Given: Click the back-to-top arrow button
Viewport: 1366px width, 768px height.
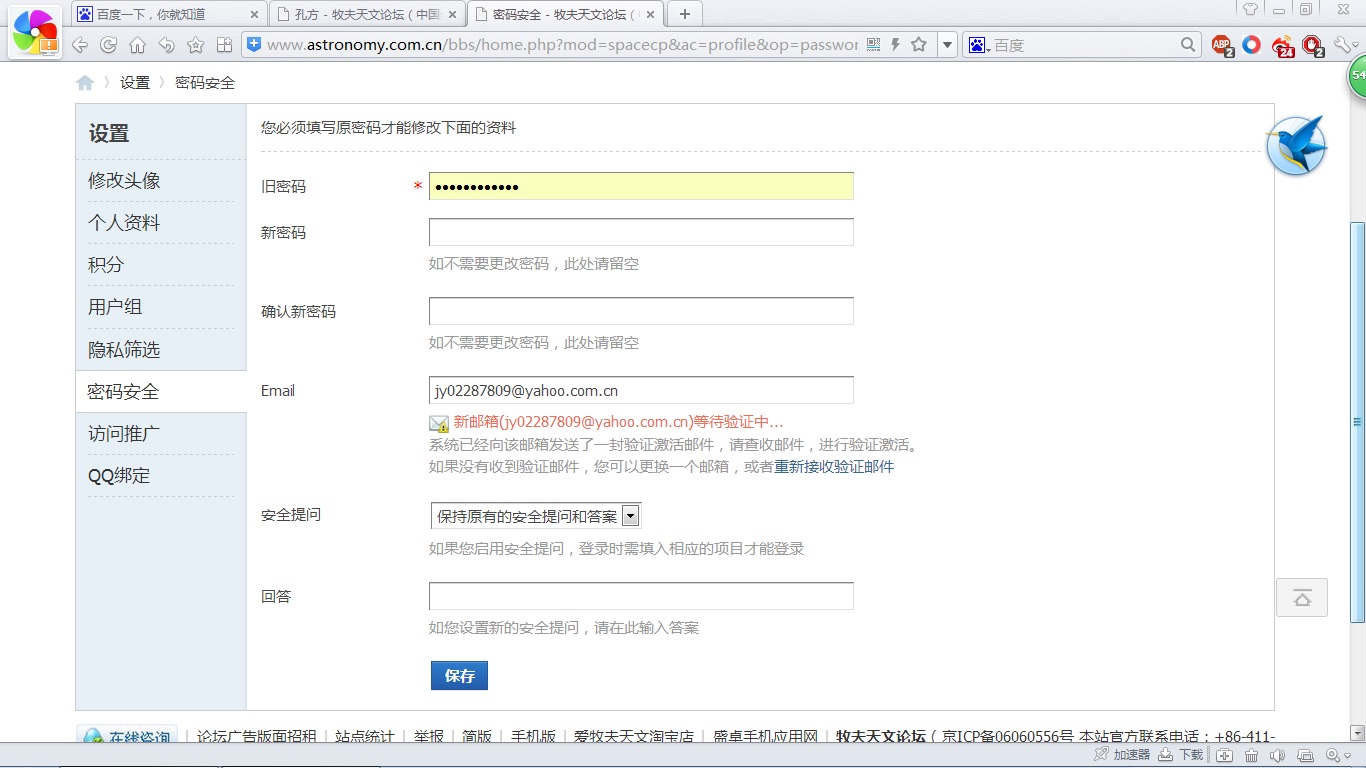Looking at the screenshot, I should (1302, 597).
